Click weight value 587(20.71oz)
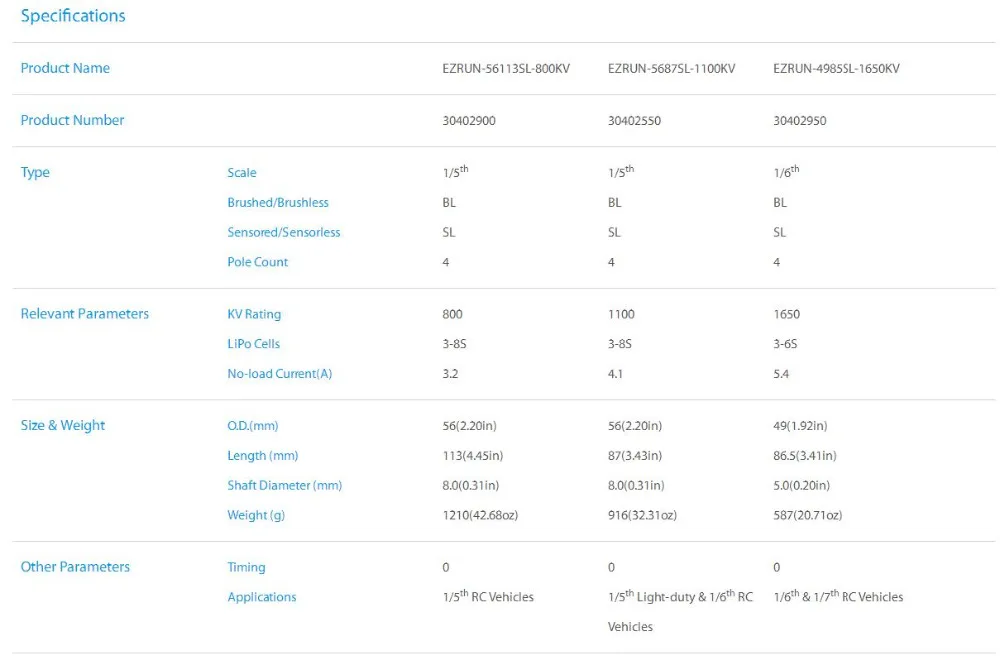Screen dimensions: 1000x660 (x=807, y=515)
